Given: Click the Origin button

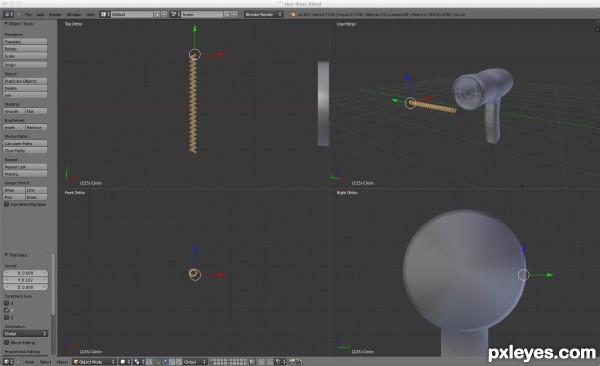Looking at the screenshot, I should (x=25, y=65).
